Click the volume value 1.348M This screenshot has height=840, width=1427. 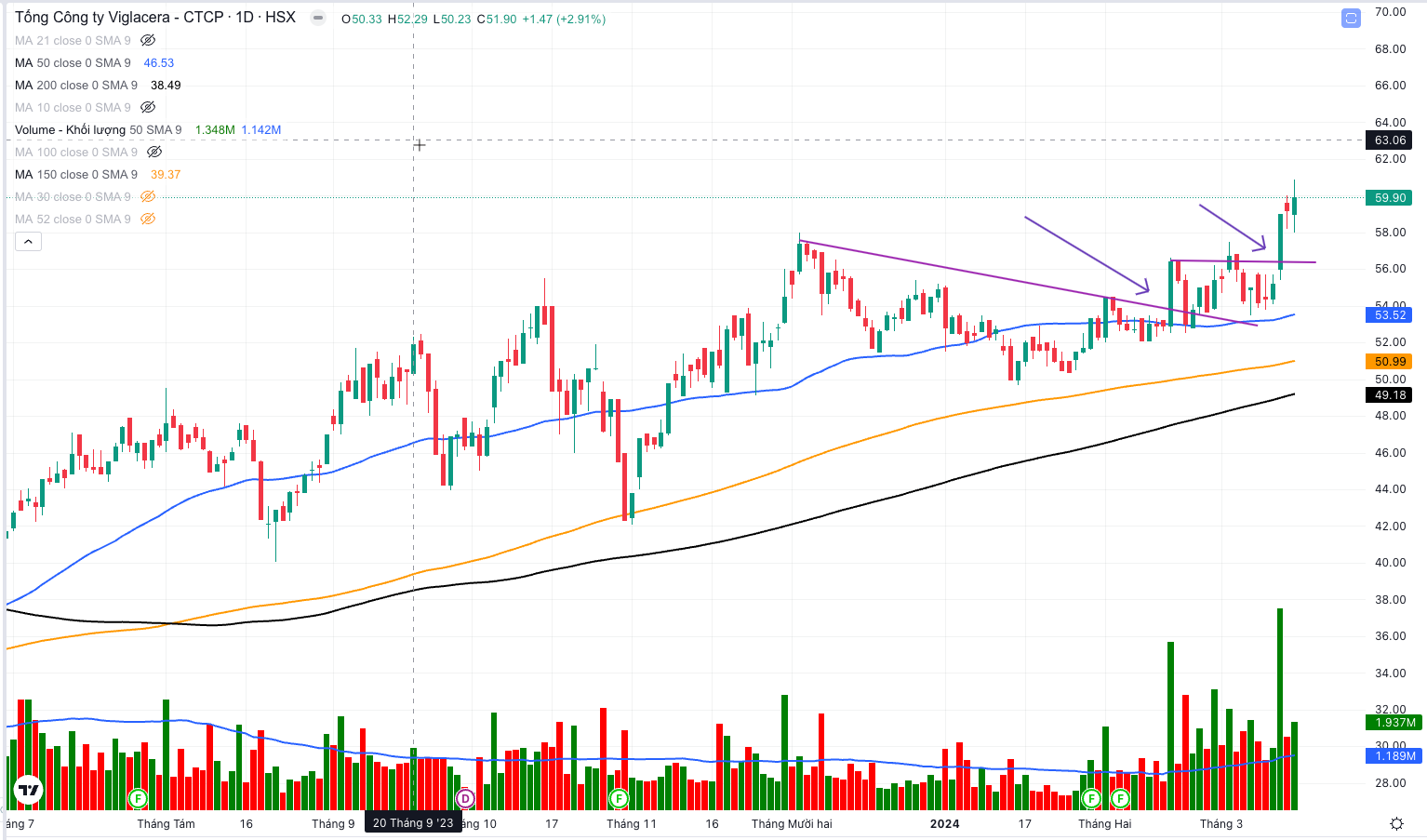point(215,129)
